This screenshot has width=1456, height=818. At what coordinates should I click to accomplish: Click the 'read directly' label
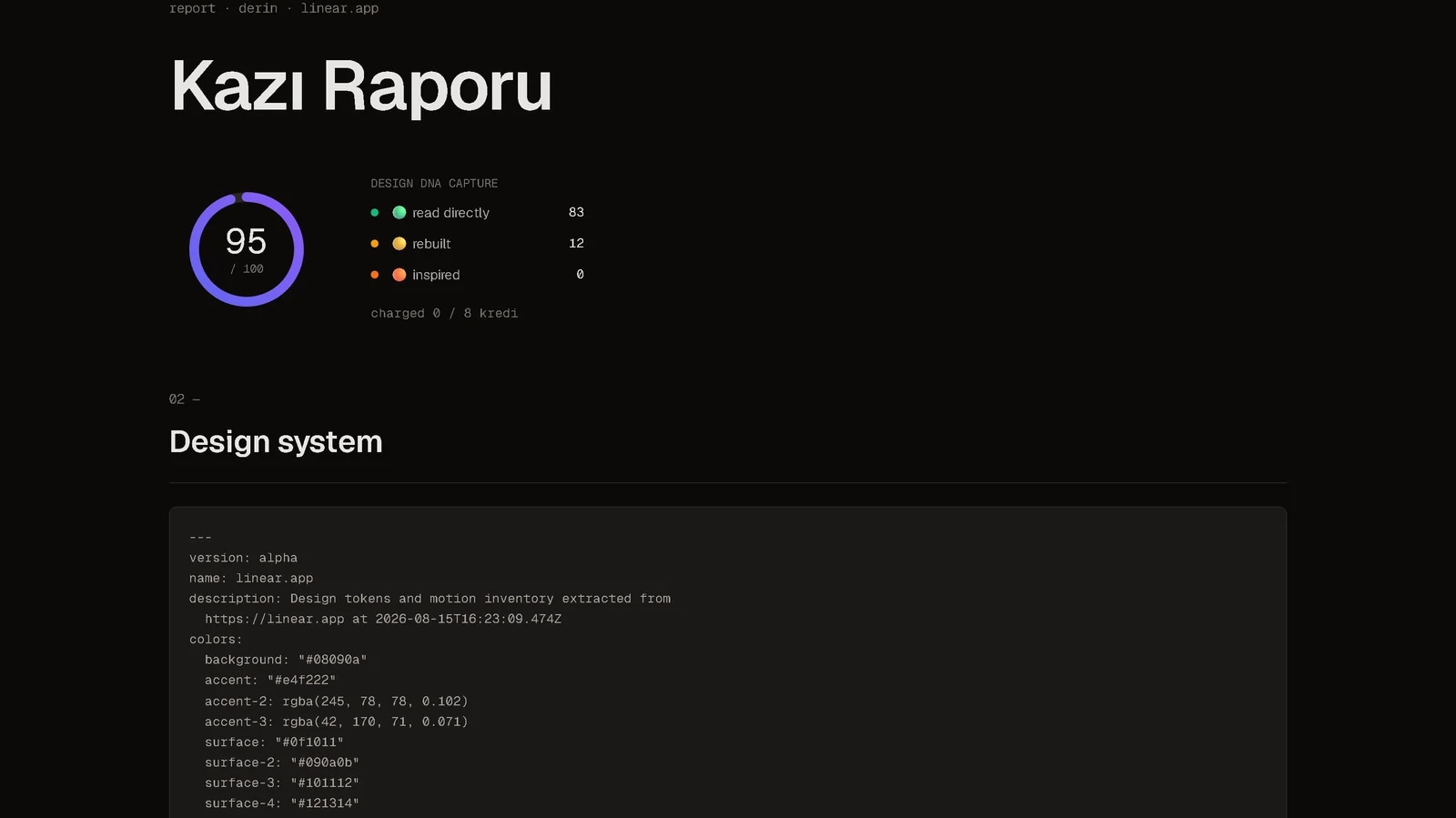click(450, 212)
